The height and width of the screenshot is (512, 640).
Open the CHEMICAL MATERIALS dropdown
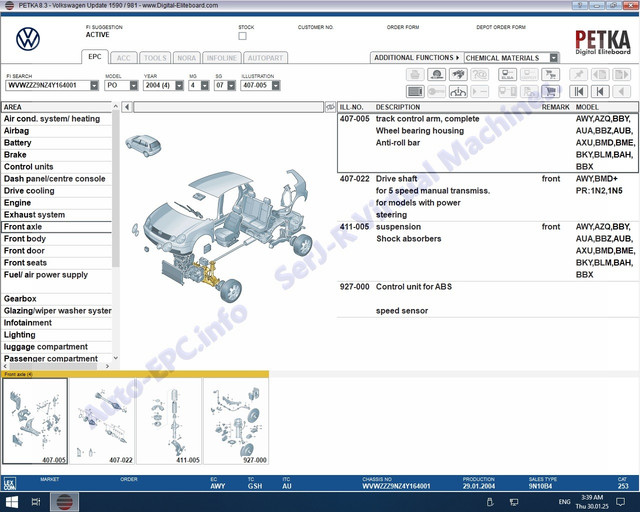tap(553, 58)
